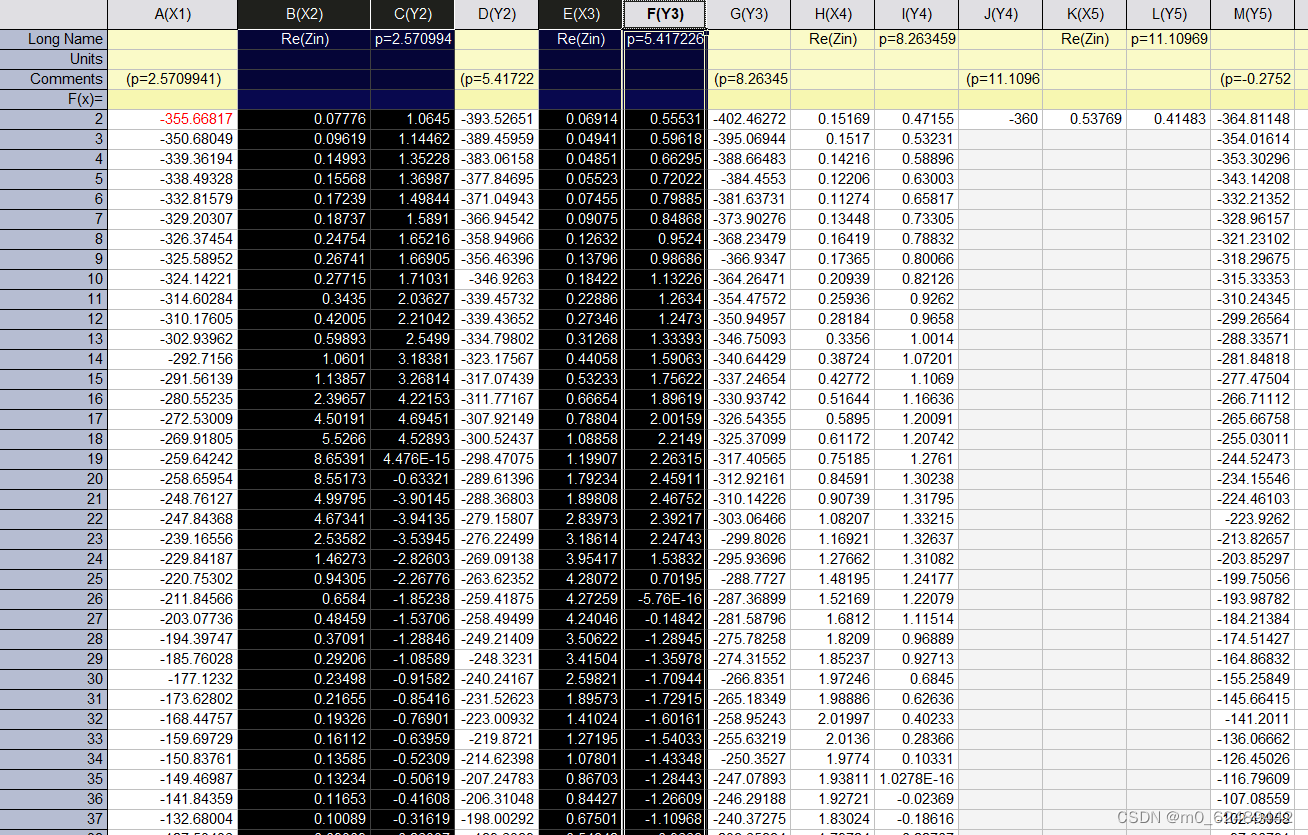This screenshot has width=1308, height=835.
Task: Select column header C(Y2)
Action: pos(412,14)
